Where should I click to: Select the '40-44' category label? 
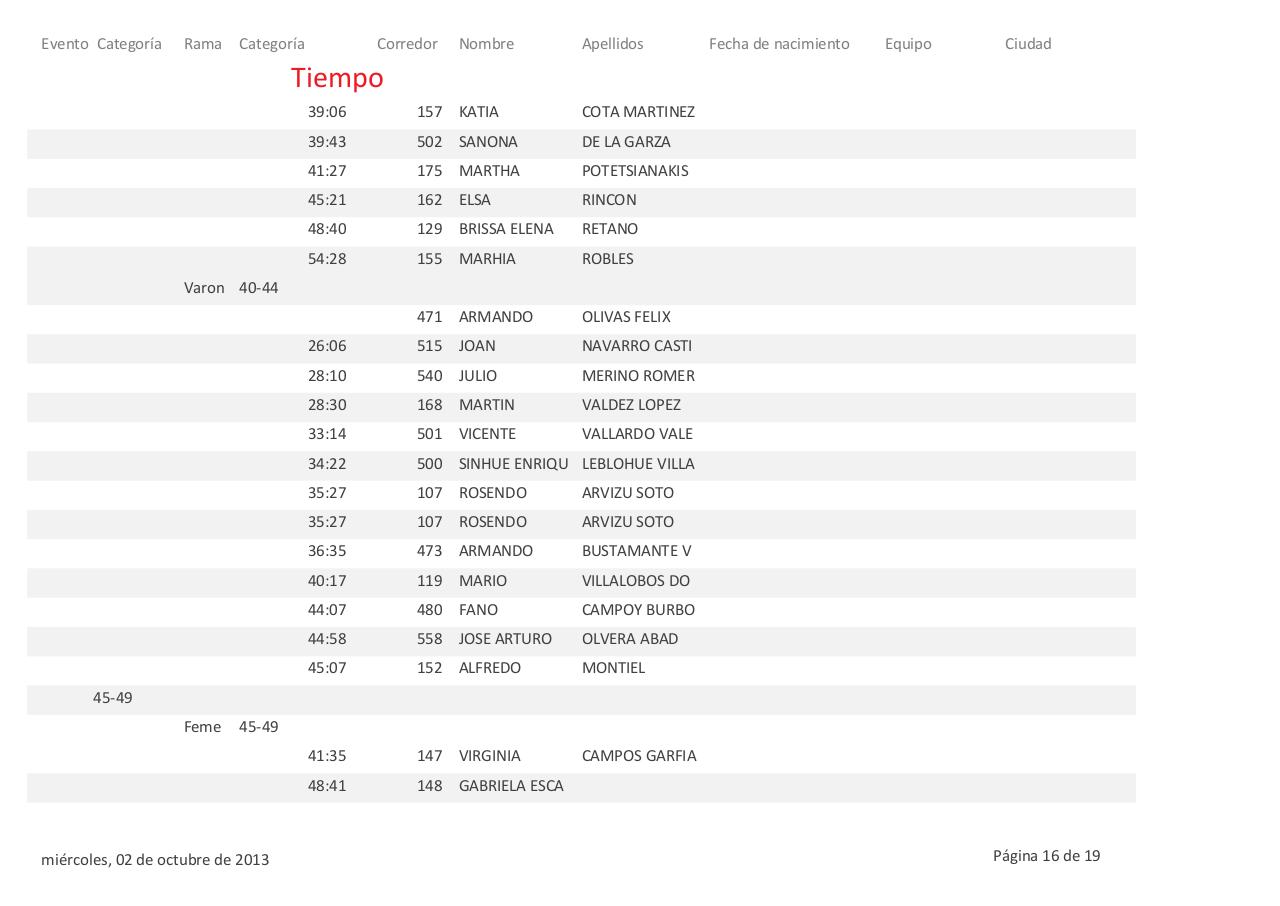(x=258, y=288)
